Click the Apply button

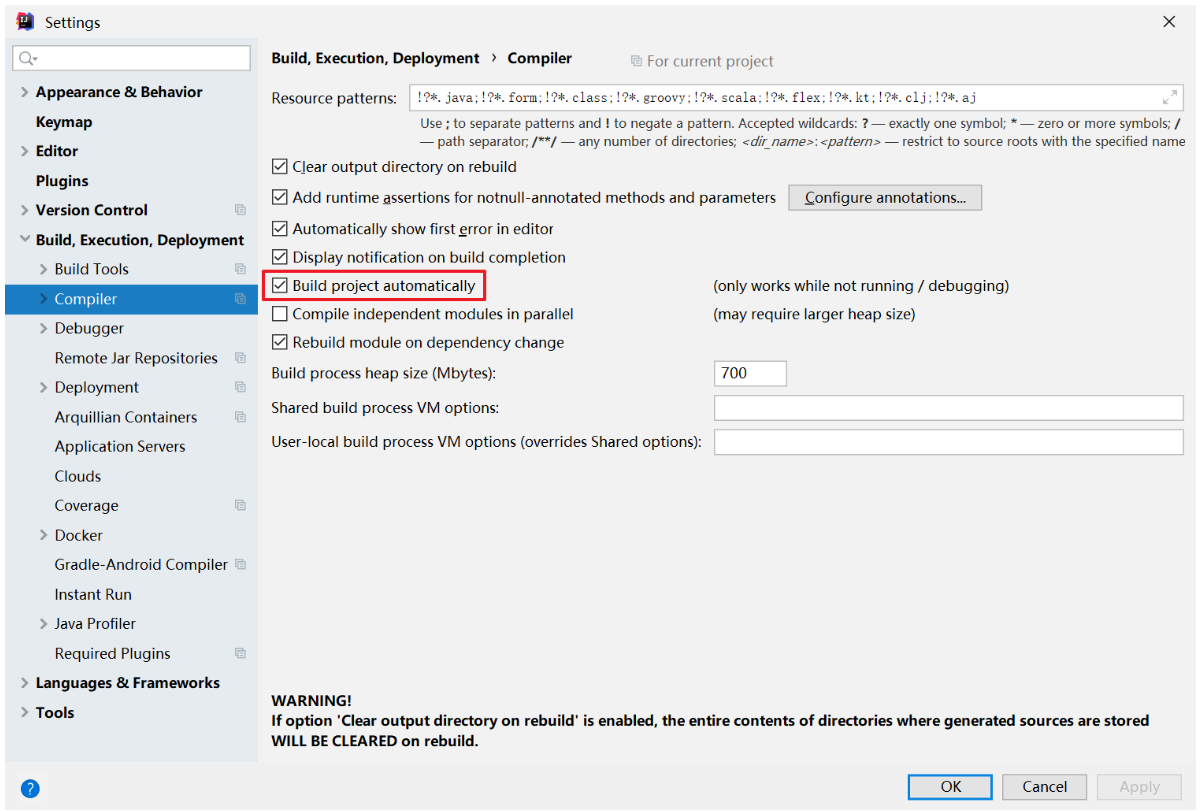pyautogui.click(x=1139, y=787)
